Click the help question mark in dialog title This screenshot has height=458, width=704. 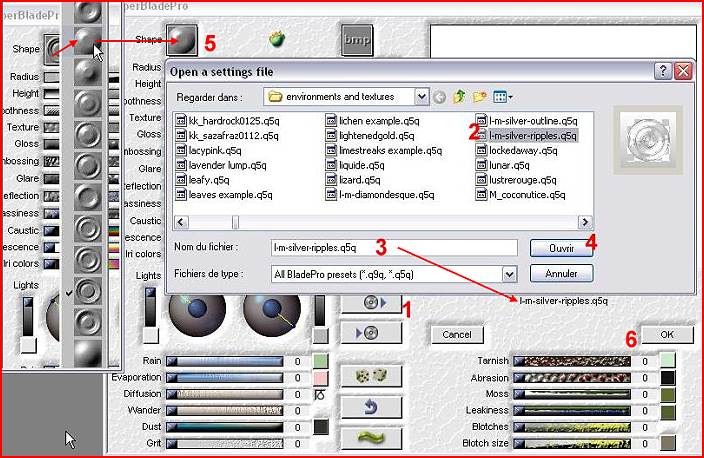pyautogui.click(x=663, y=71)
